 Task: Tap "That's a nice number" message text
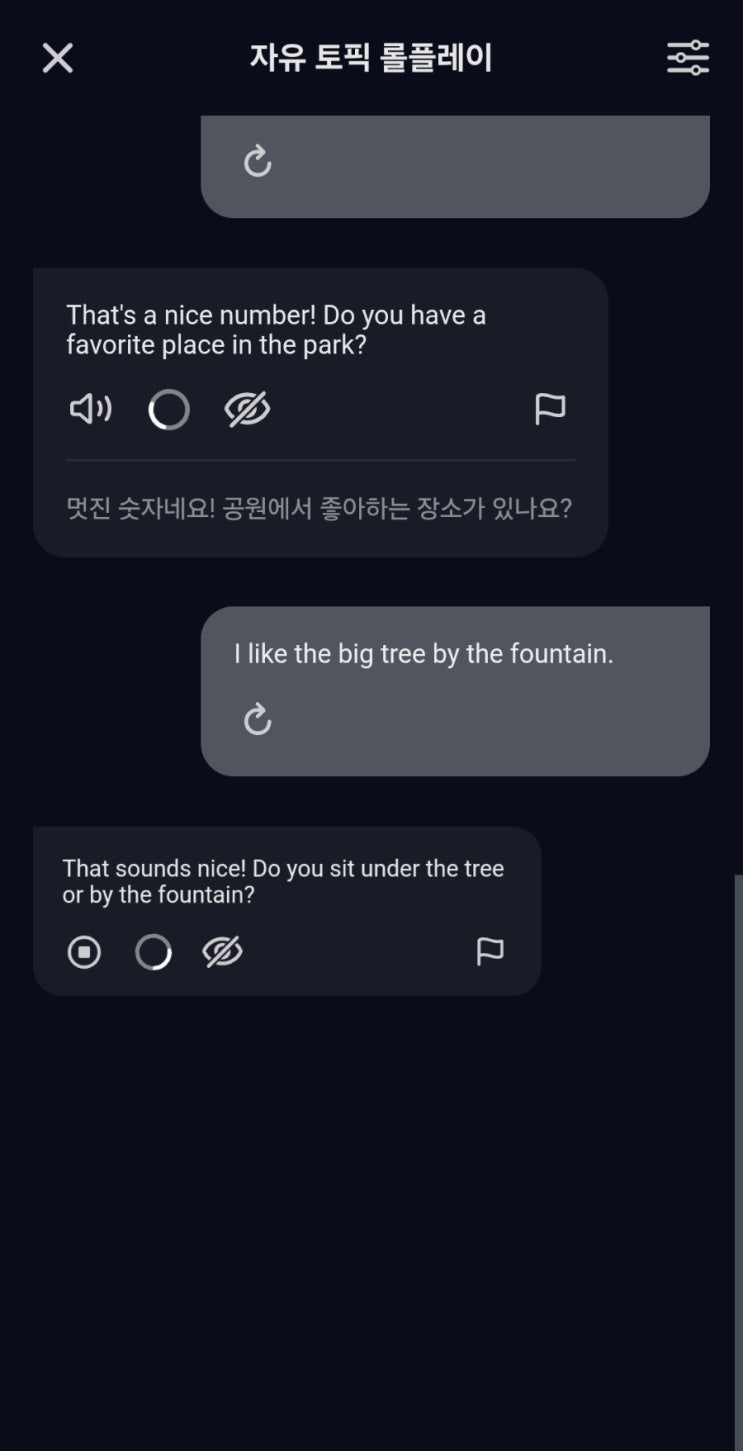(x=276, y=330)
